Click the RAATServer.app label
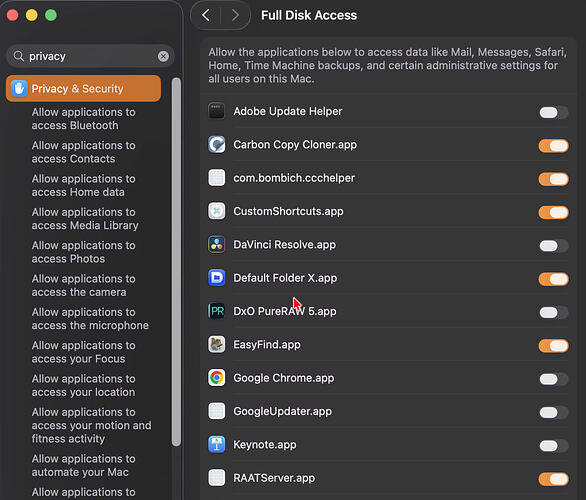The height and width of the screenshot is (500, 586). click(x=274, y=478)
